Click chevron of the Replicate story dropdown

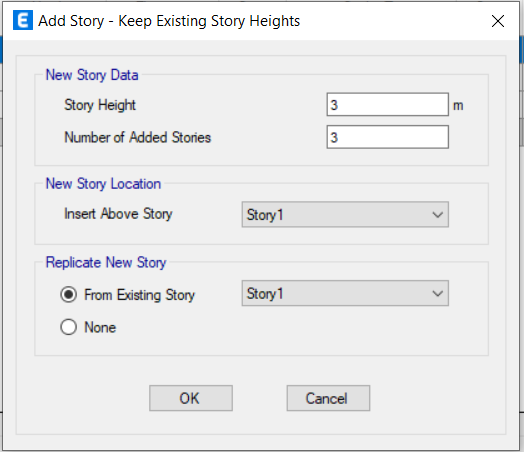pos(437,294)
